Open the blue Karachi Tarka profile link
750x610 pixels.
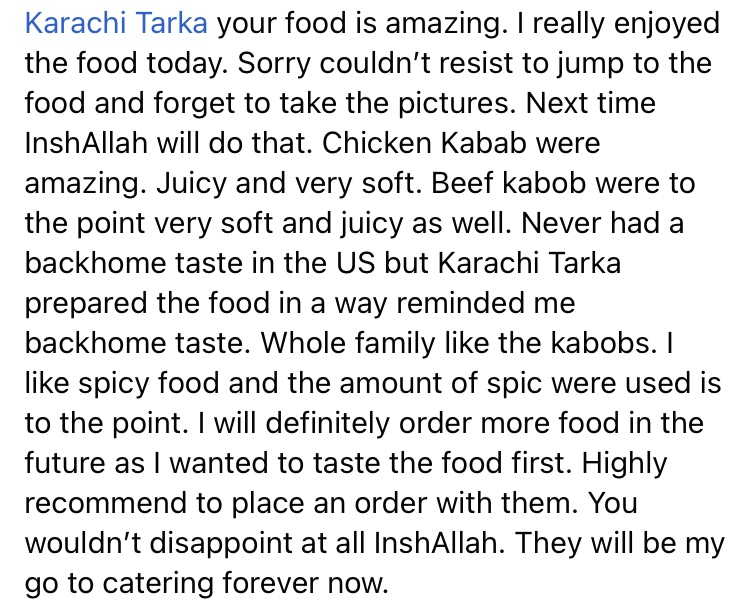(x=116, y=23)
